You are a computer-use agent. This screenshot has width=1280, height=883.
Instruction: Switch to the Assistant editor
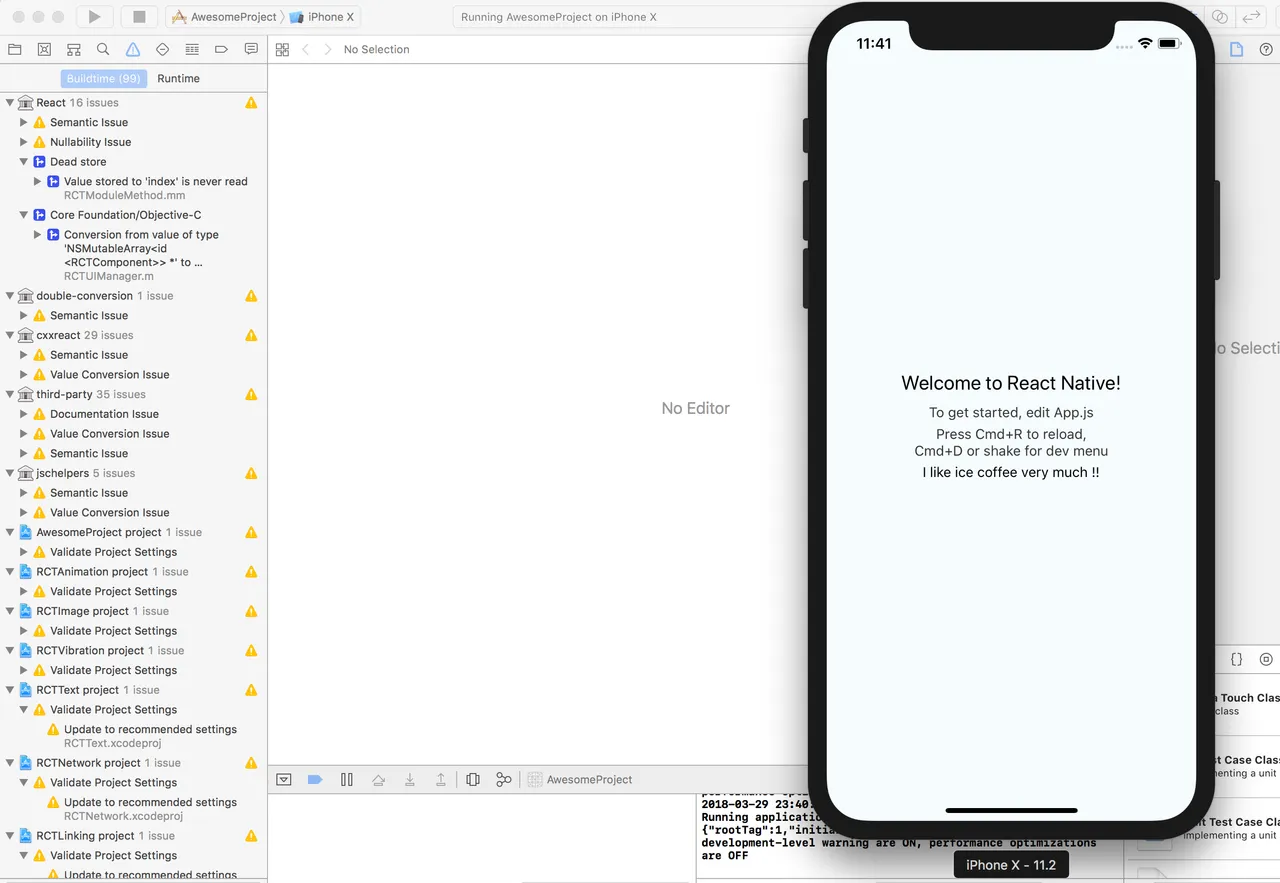pyautogui.click(x=1220, y=17)
